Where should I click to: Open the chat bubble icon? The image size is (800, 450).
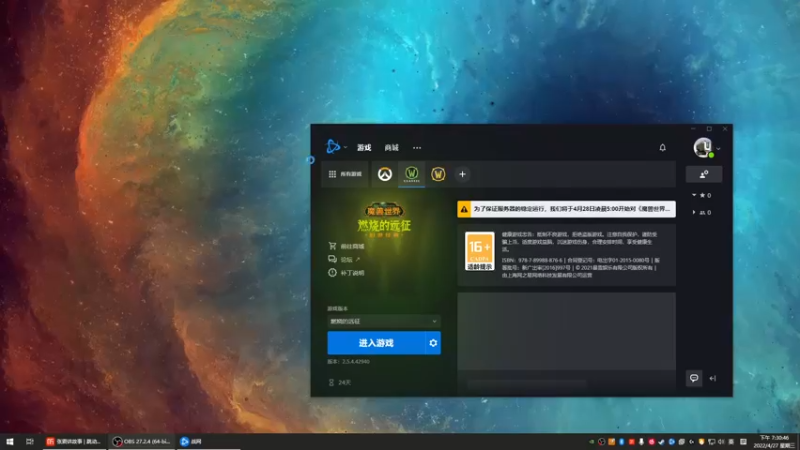coord(694,378)
